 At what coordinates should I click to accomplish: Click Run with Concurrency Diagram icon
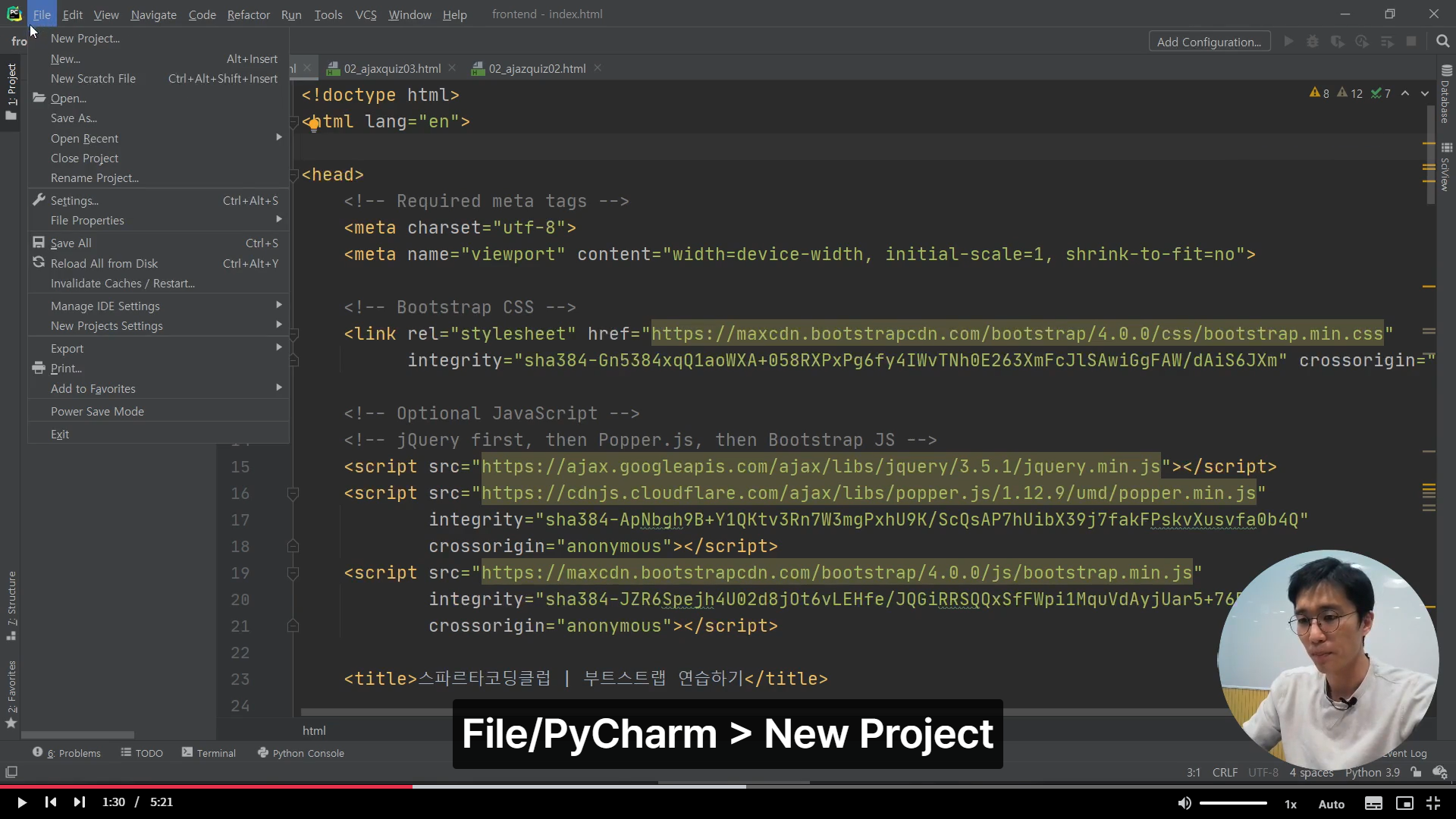click(x=1387, y=42)
